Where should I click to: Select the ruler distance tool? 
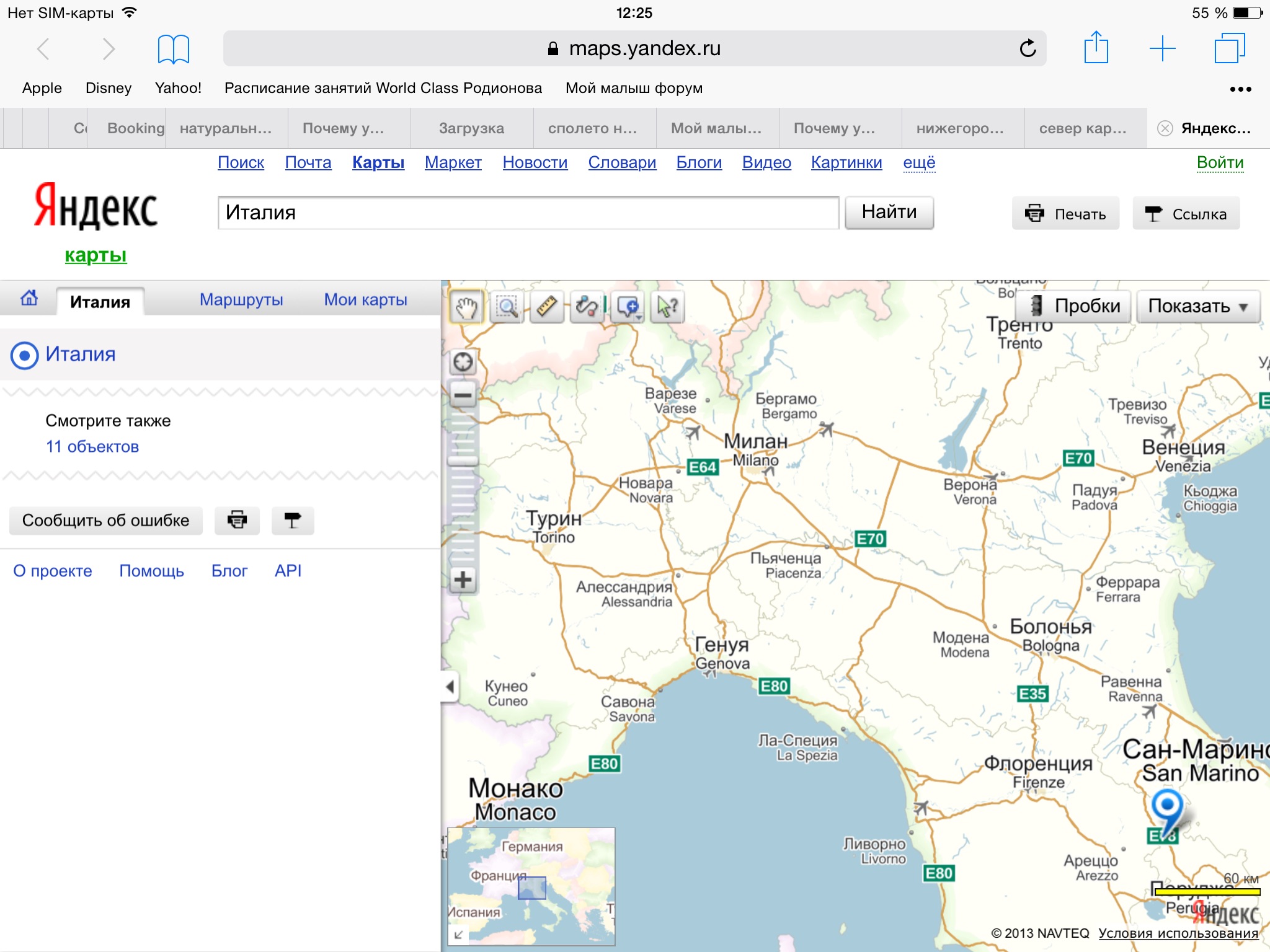pyautogui.click(x=547, y=307)
